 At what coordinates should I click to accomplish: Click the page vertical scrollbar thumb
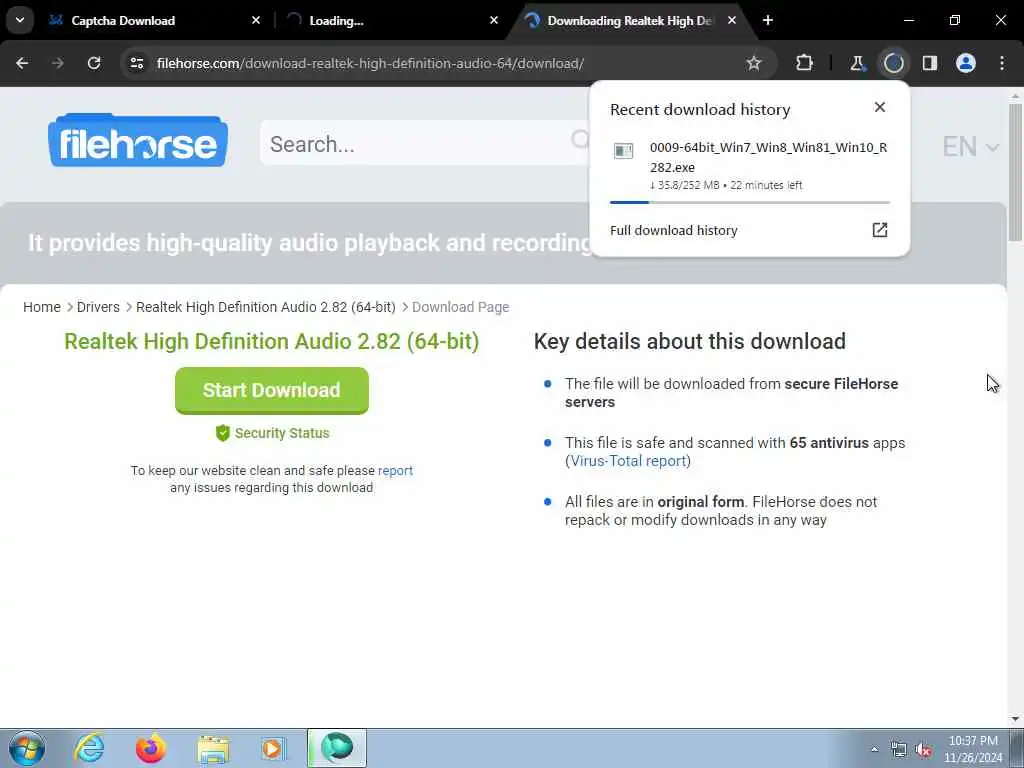pos(1016,171)
